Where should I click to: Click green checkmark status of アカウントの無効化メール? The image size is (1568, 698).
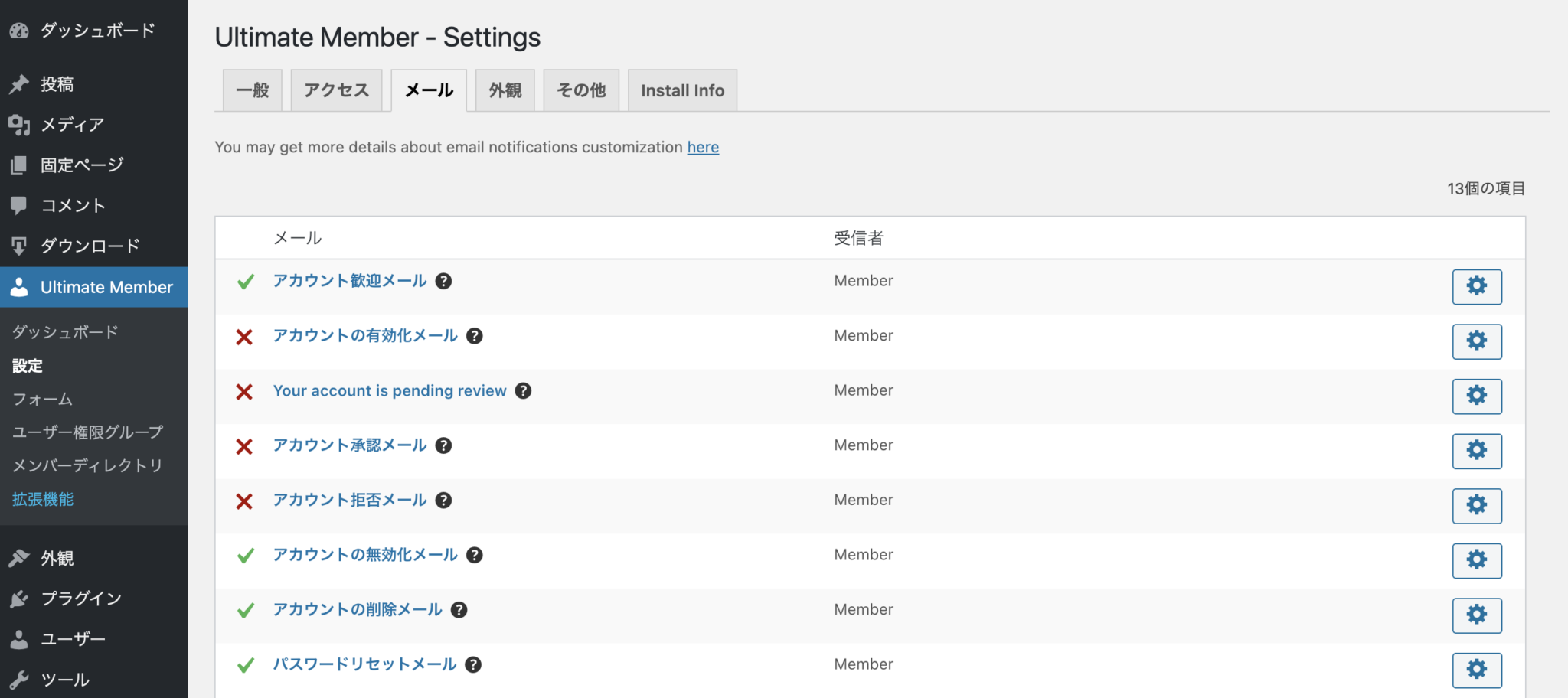click(x=245, y=556)
